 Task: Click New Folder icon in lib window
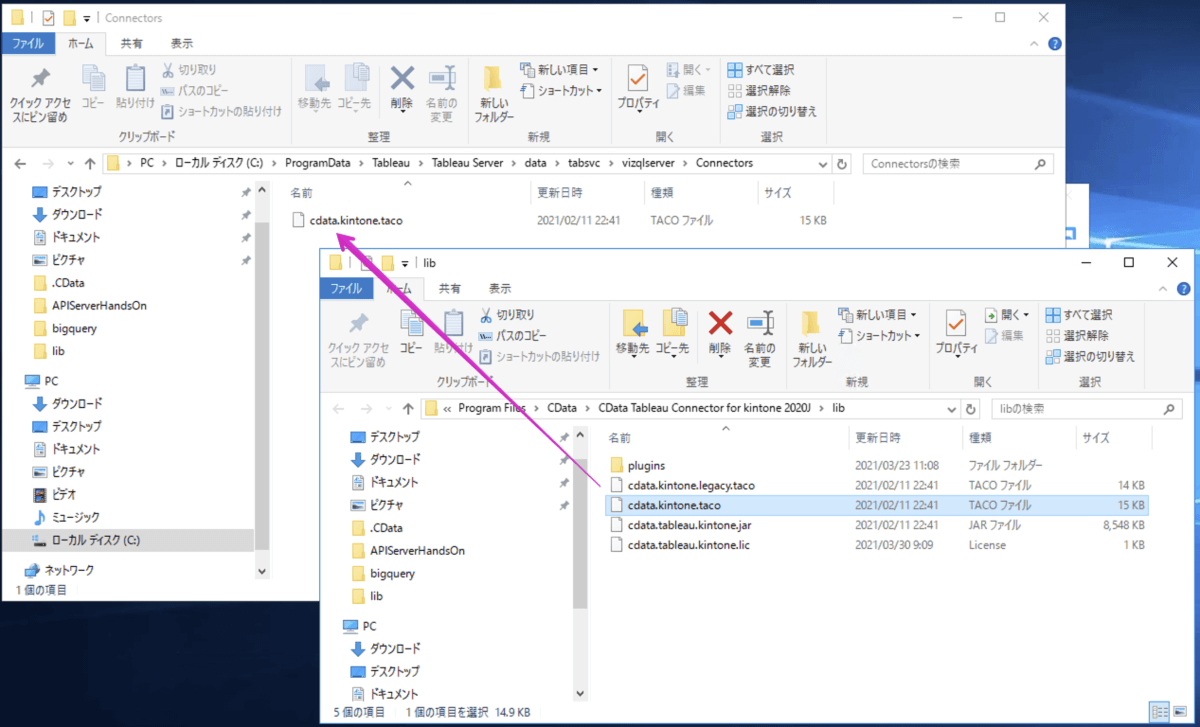tap(812, 339)
